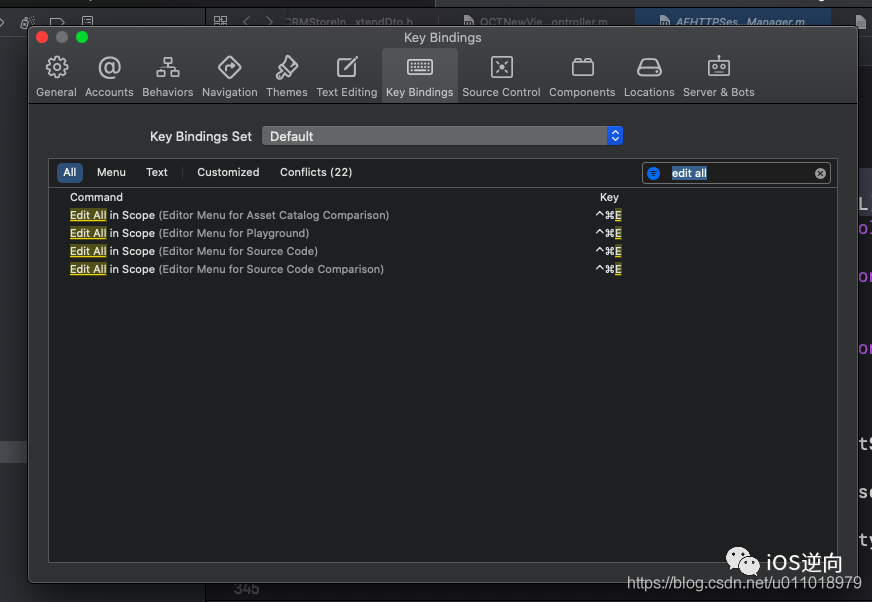Open the Navigation preferences pane

(x=230, y=77)
